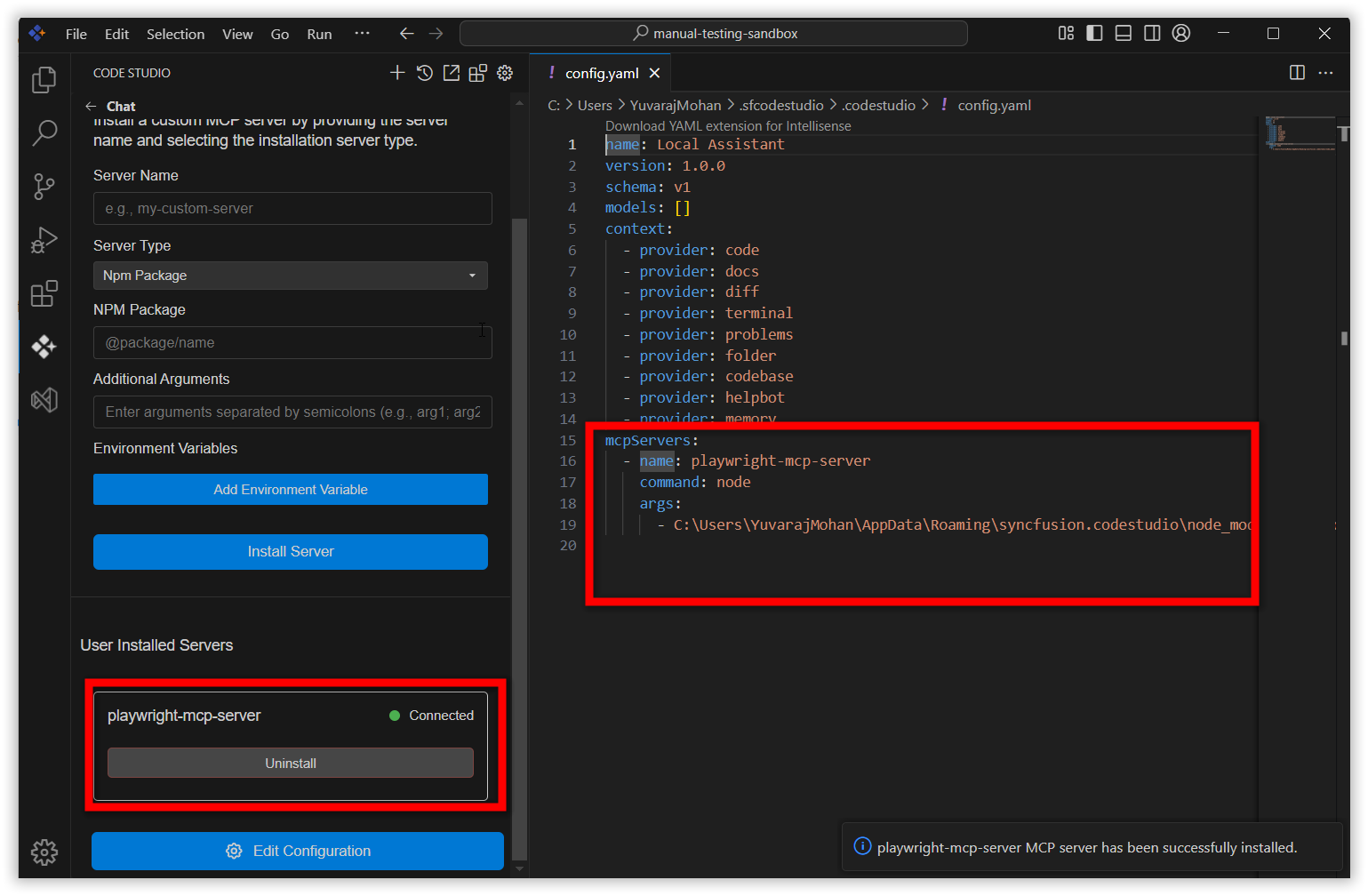Open the MCP servers blocks icon
This screenshot has height=896, width=1368.
coord(478,73)
